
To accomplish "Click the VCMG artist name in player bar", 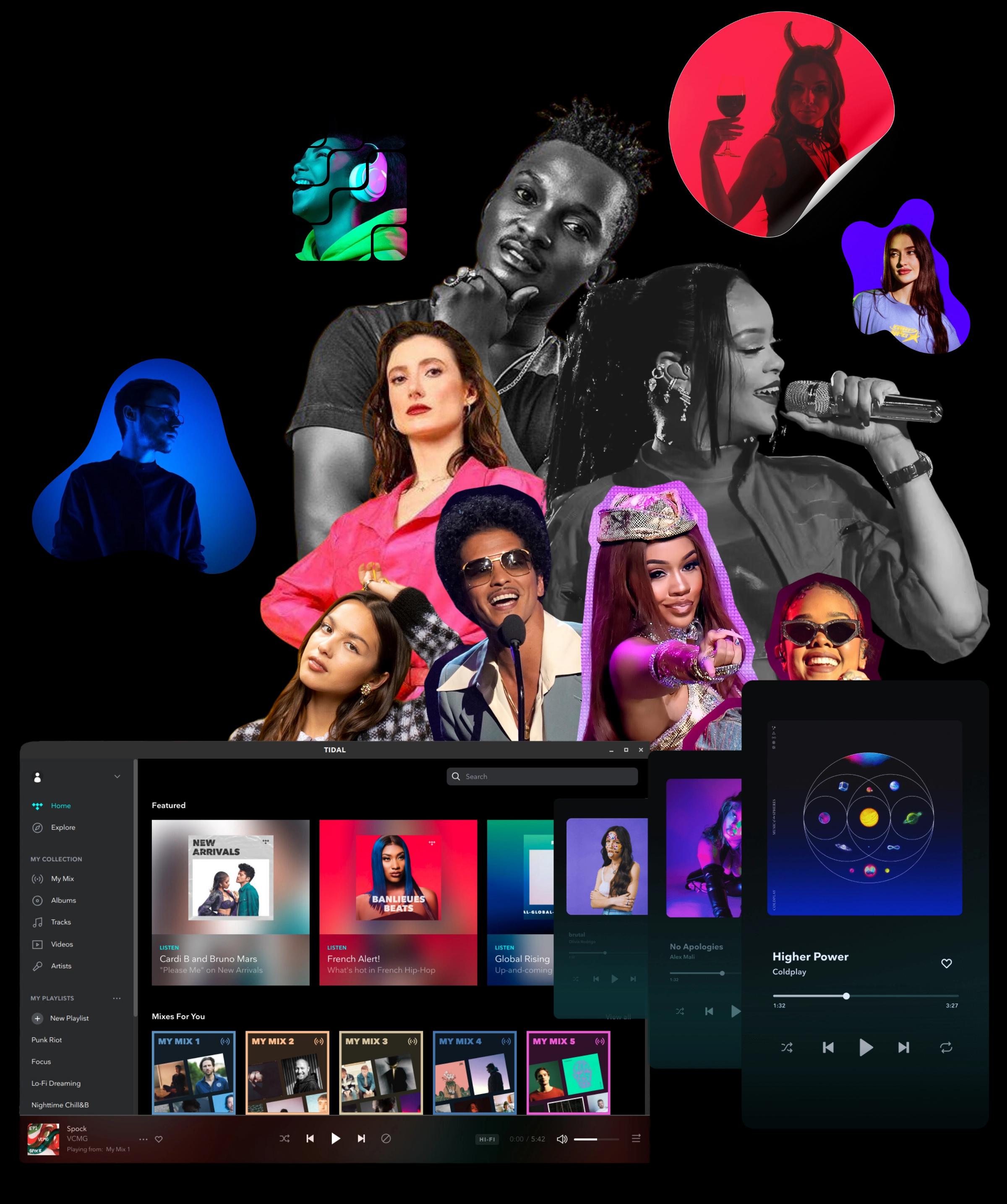I will (x=77, y=1139).
